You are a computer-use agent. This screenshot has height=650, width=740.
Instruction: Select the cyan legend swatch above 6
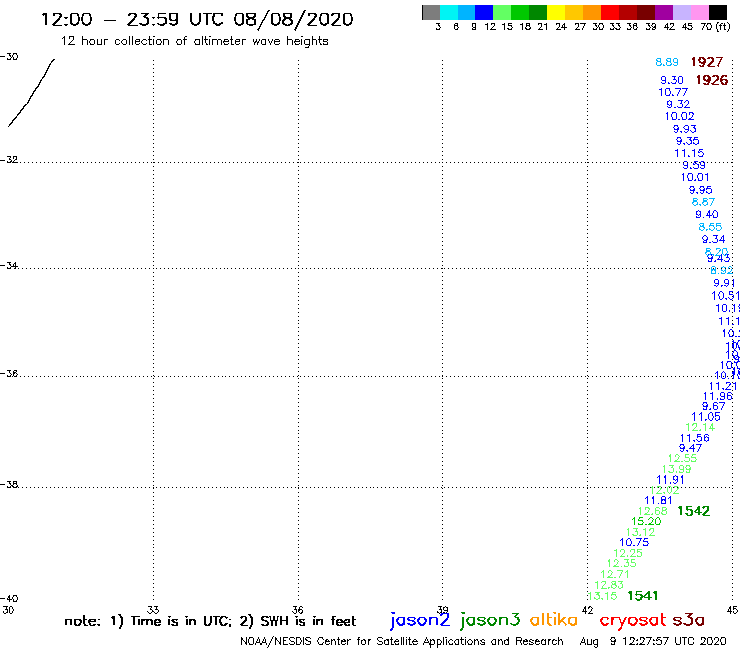click(449, 12)
